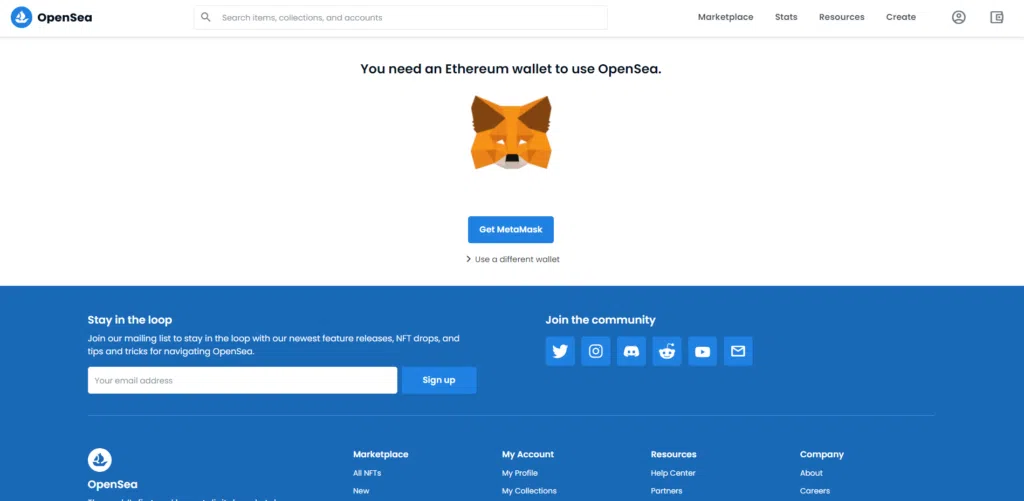
Task: Click the search magnifier icon
Action: pyautogui.click(x=206, y=17)
